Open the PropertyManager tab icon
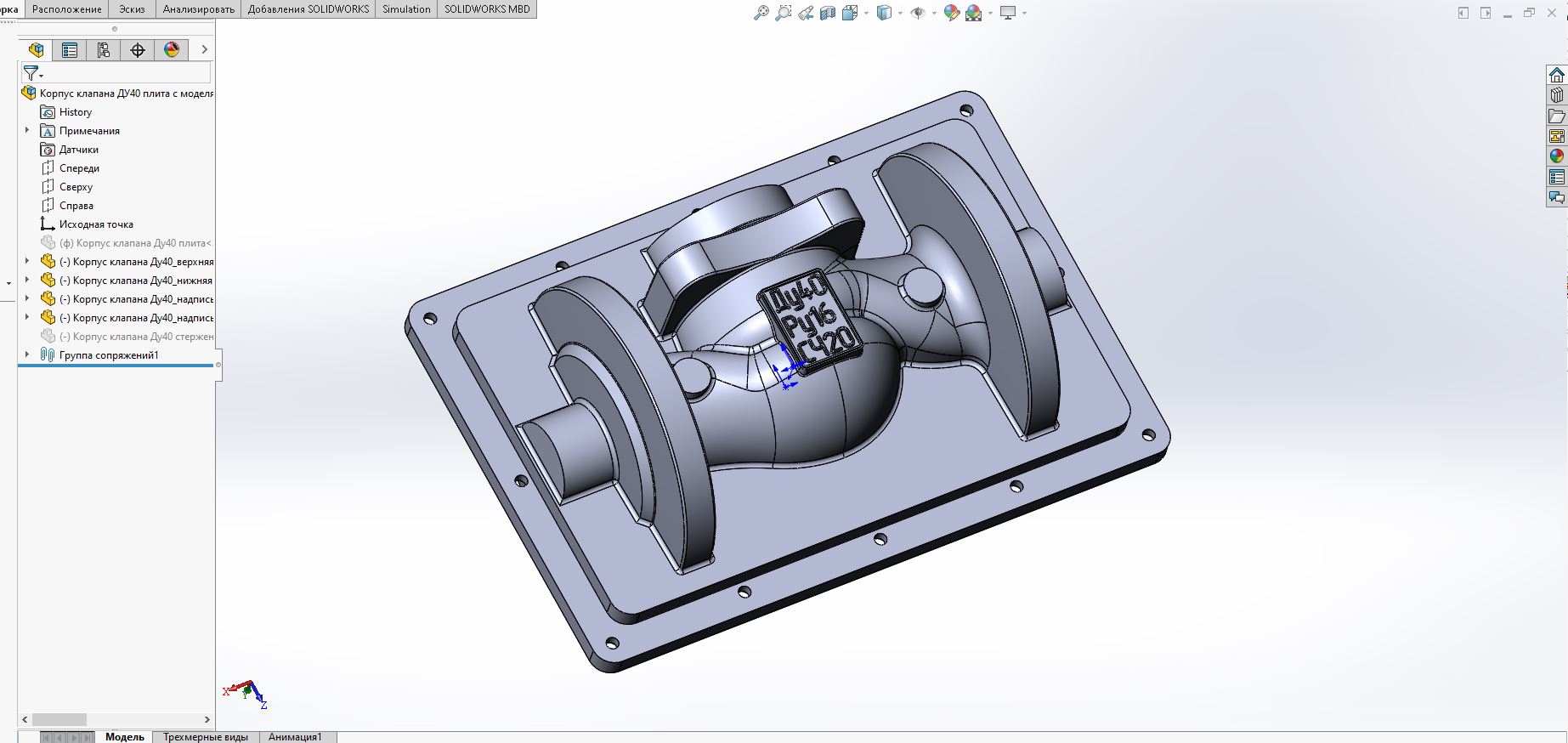 coord(70,50)
